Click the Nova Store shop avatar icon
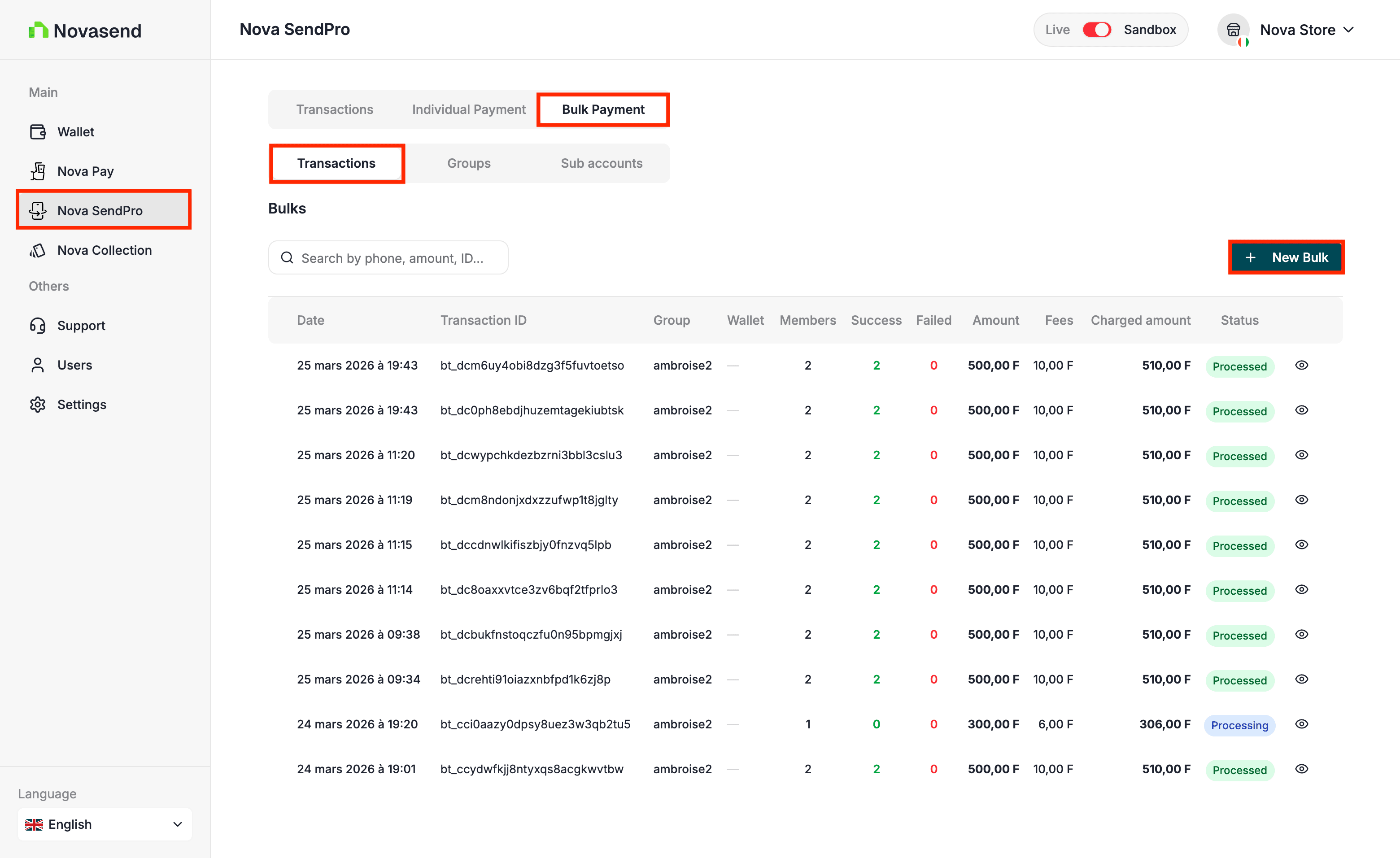Screen dimensions: 1400x858 point(1233,30)
